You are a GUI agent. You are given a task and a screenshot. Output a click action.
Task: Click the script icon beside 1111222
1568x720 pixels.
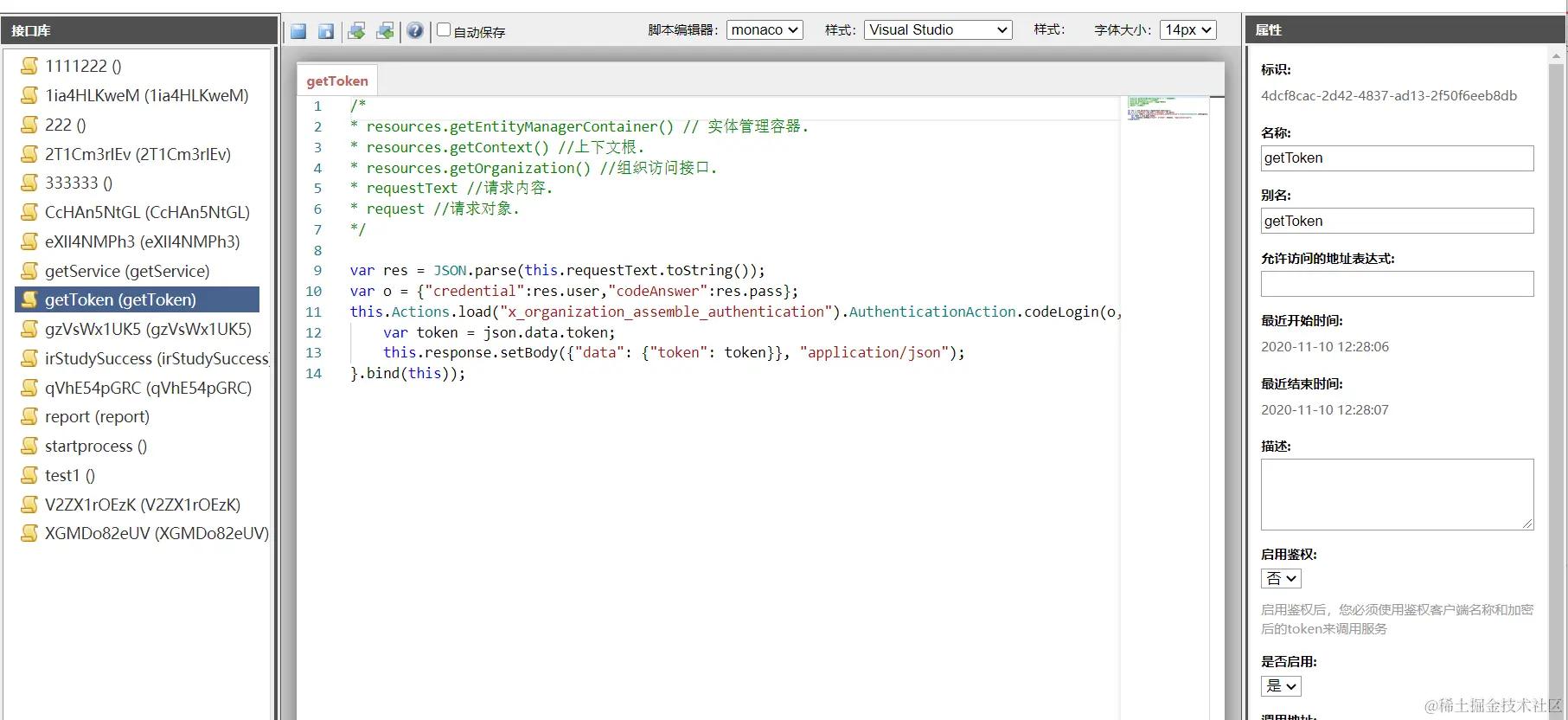click(29, 66)
